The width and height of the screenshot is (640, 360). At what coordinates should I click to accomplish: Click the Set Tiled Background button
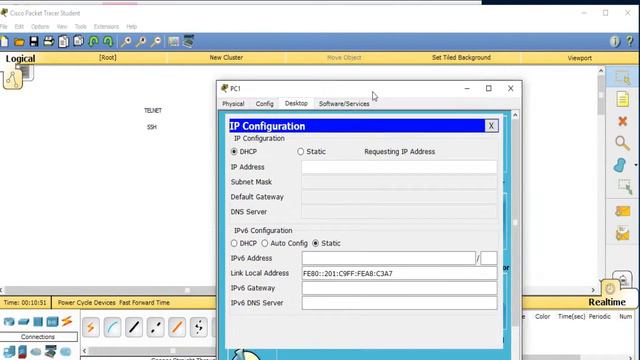(x=461, y=58)
